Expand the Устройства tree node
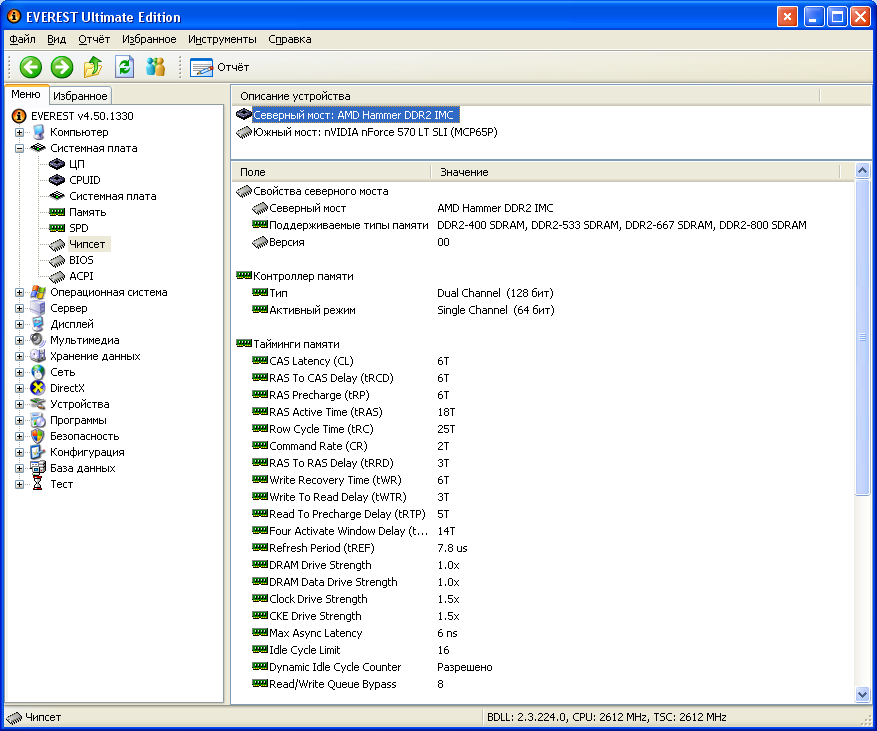The image size is (877, 731). pyautogui.click(x=20, y=404)
